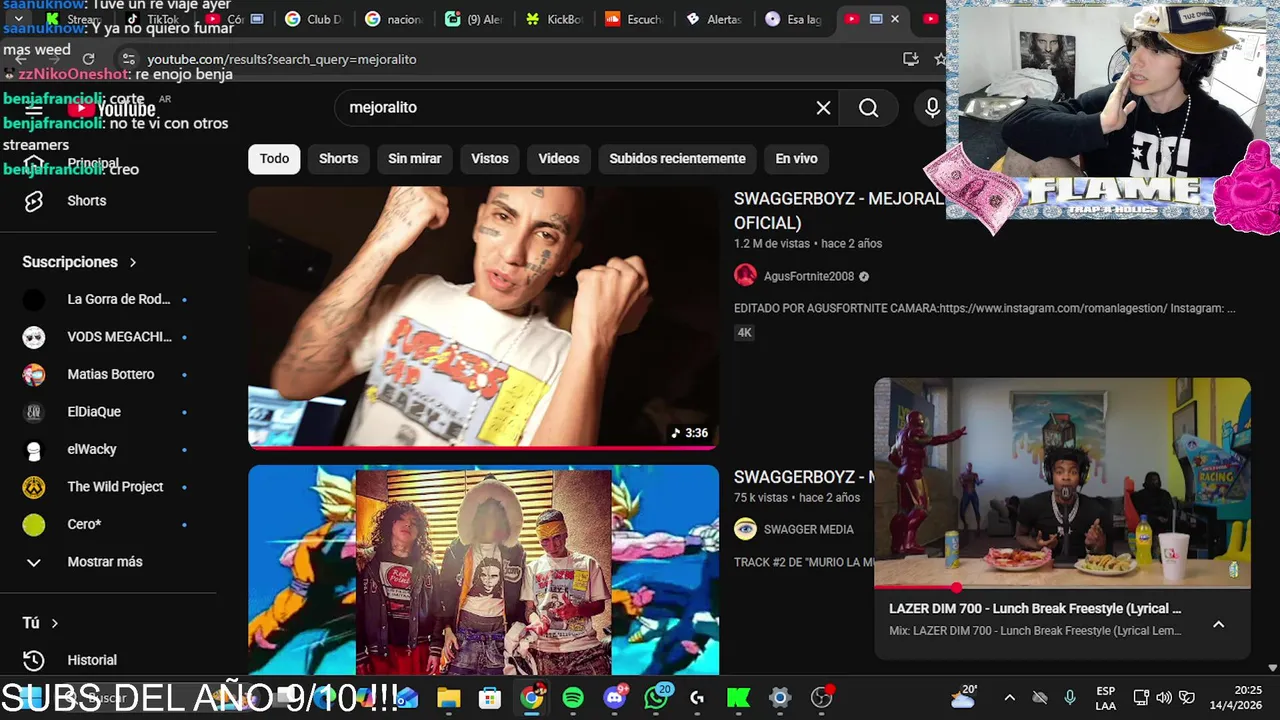1280x720 pixels.
Task: Select the Videos filter chip
Action: (x=559, y=159)
